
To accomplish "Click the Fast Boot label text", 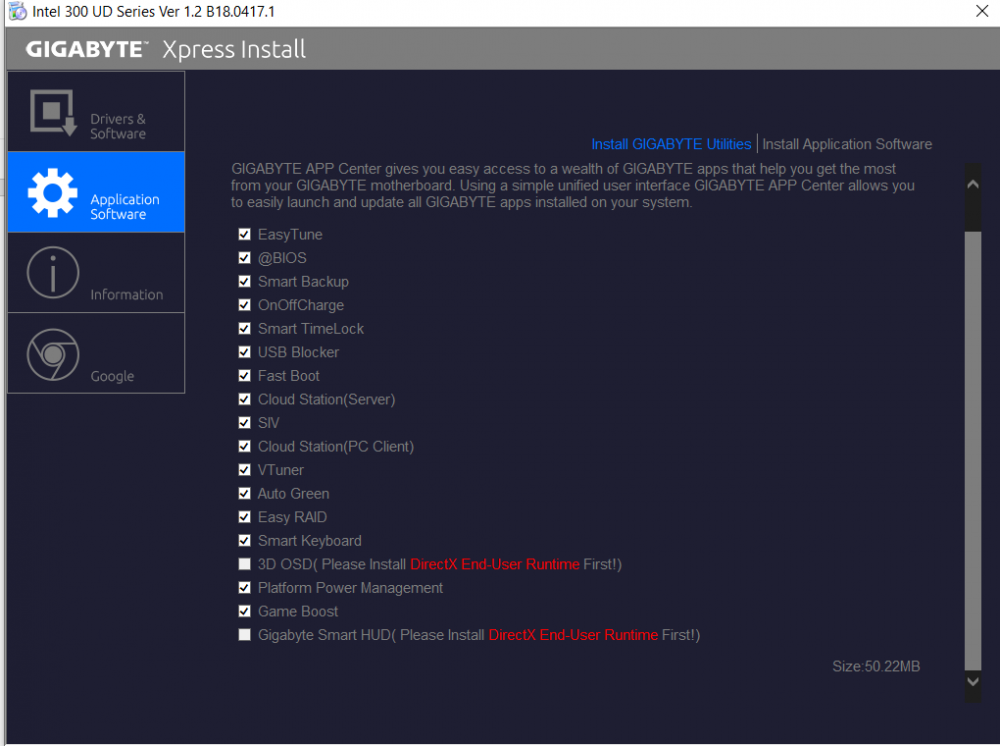I will click(x=289, y=376).
